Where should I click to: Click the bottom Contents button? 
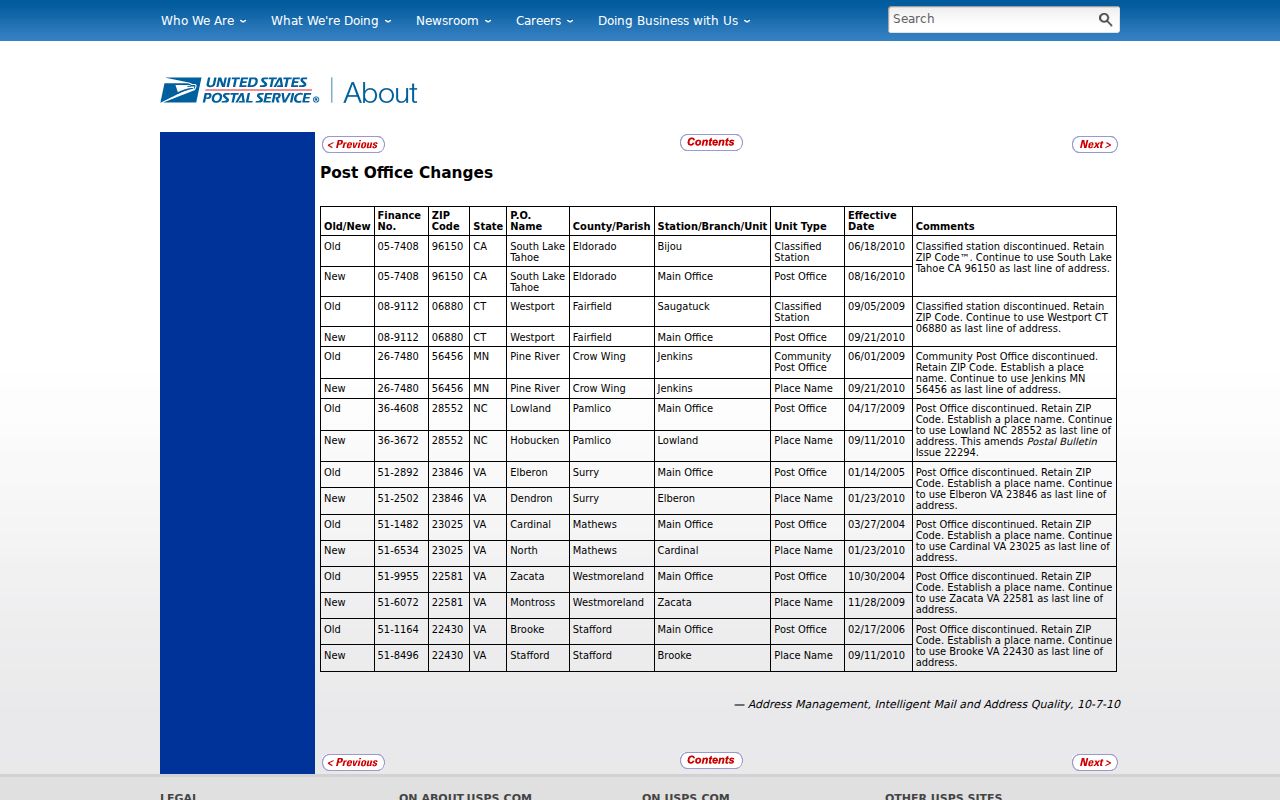[x=711, y=761]
